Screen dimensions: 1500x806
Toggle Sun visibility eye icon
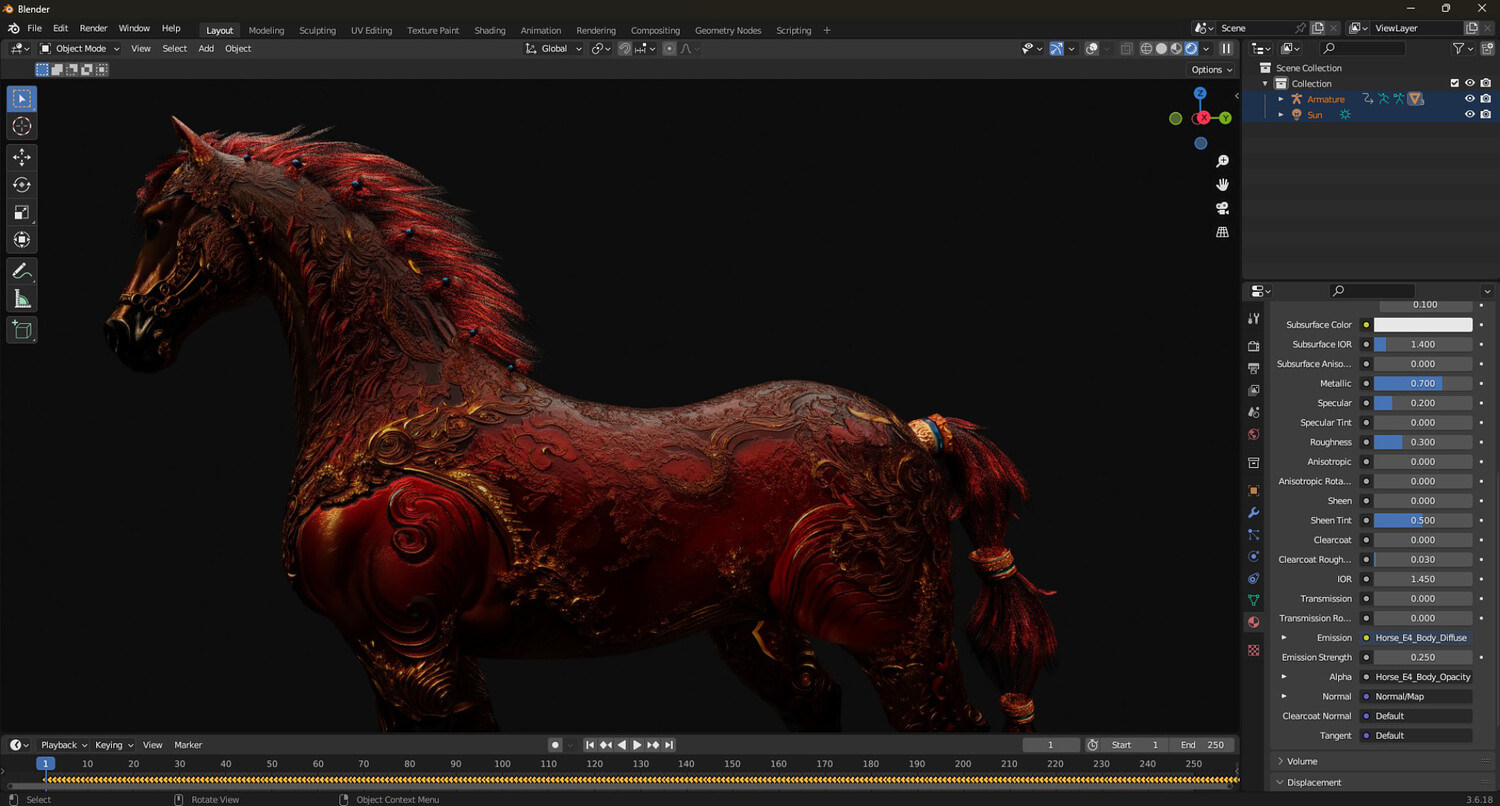coord(1469,115)
